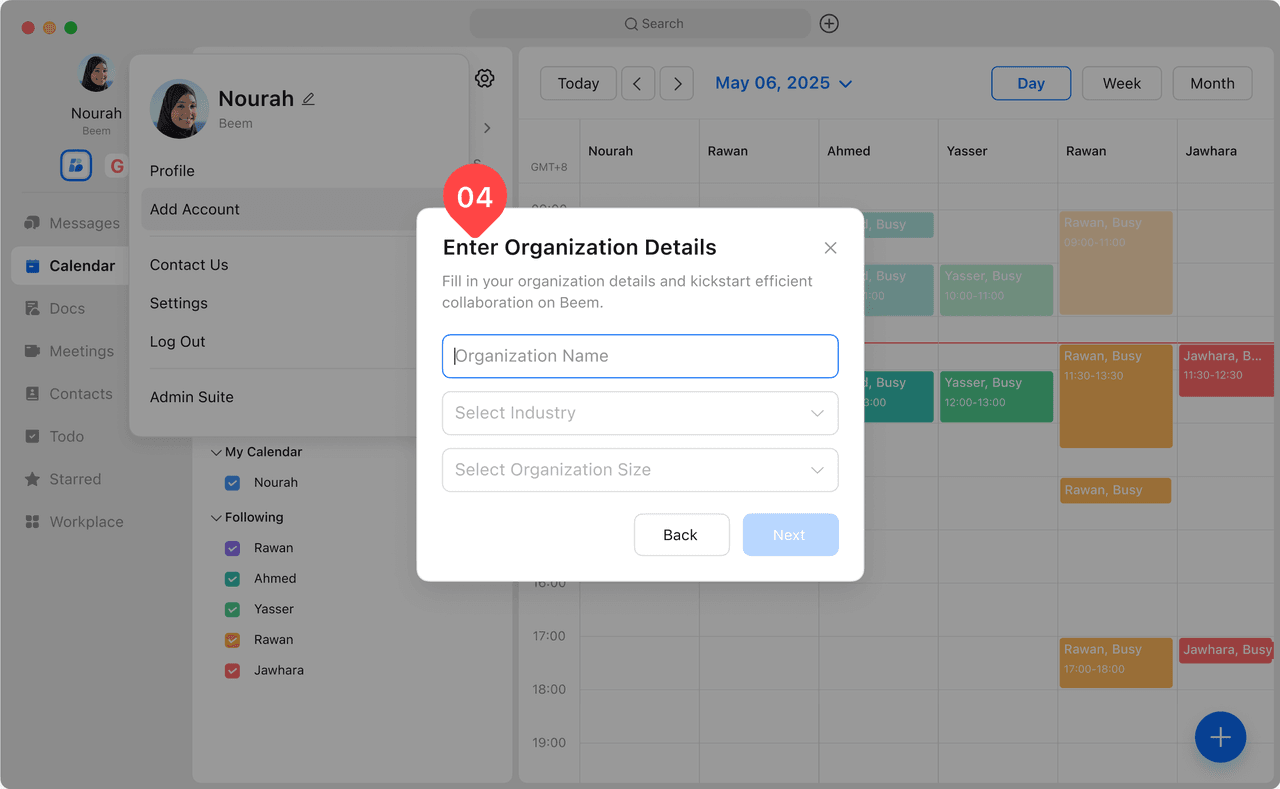Switch to Week view tab
This screenshot has height=789, width=1280.
[1121, 84]
